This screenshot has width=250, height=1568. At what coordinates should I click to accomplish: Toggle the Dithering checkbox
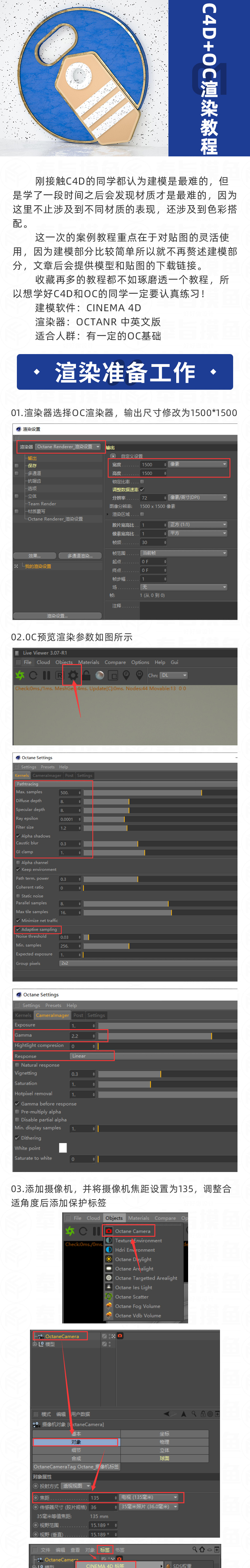pyautogui.click(x=17, y=1138)
